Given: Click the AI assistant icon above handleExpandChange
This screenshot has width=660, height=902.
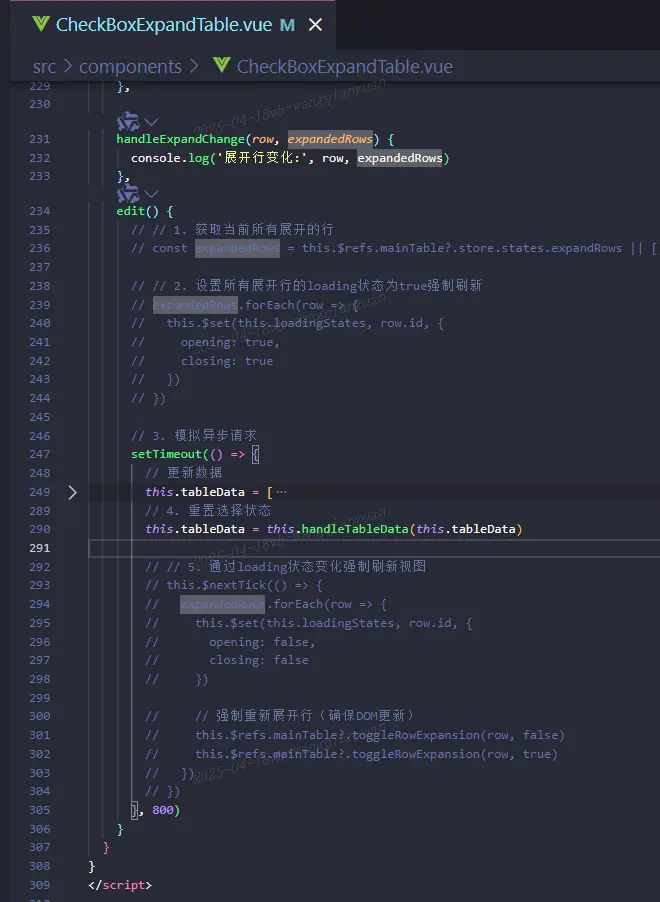Looking at the screenshot, I should [x=128, y=121].
